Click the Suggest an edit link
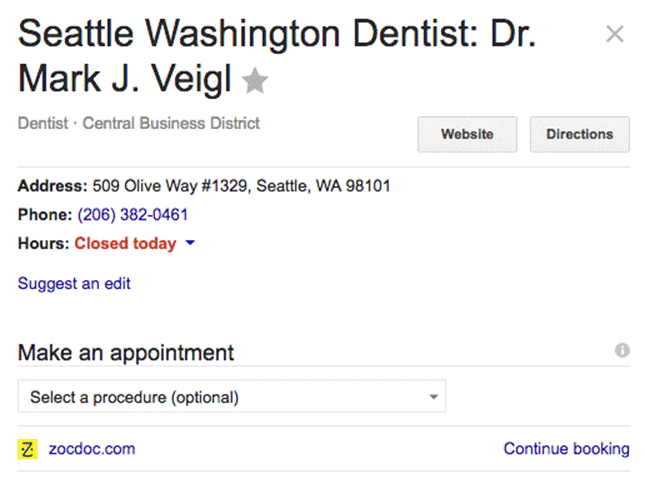Screen dimensions: 645x478 pos(74,283)
